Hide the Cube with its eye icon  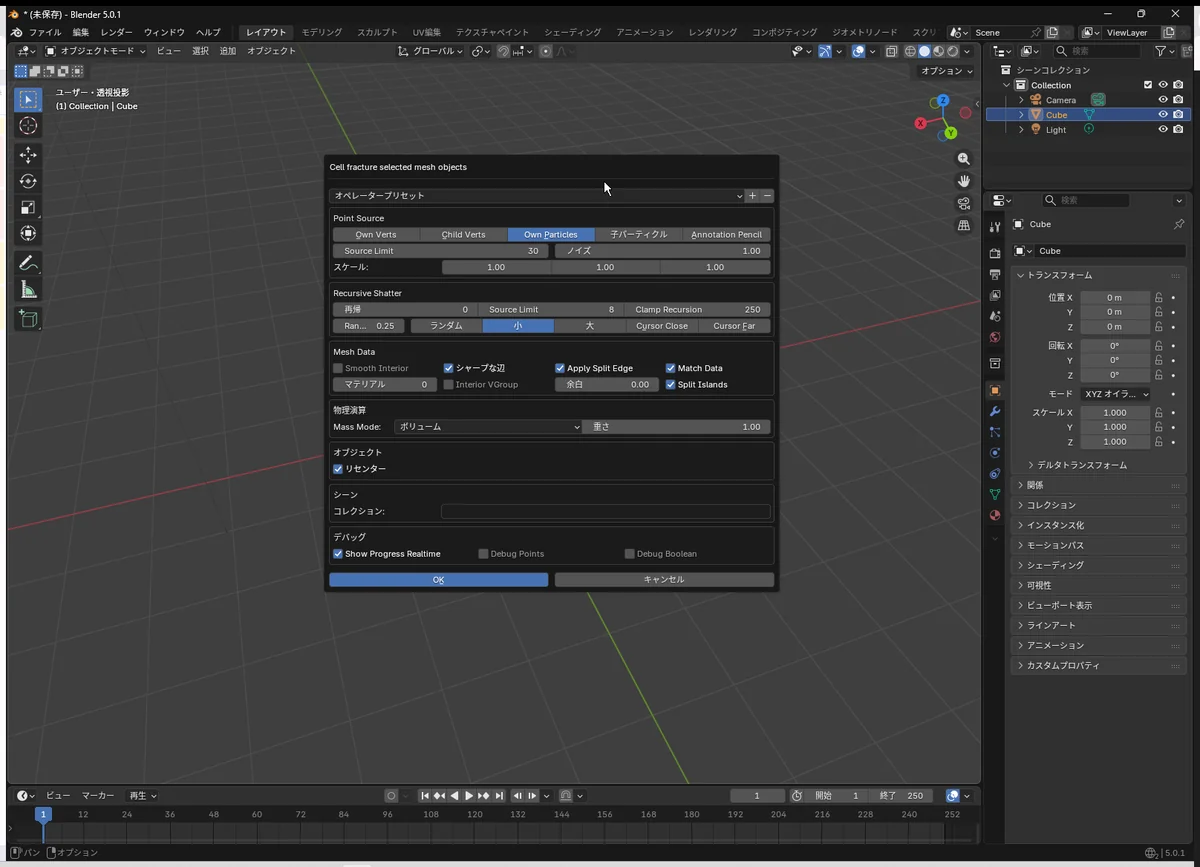click(1162, 115)
